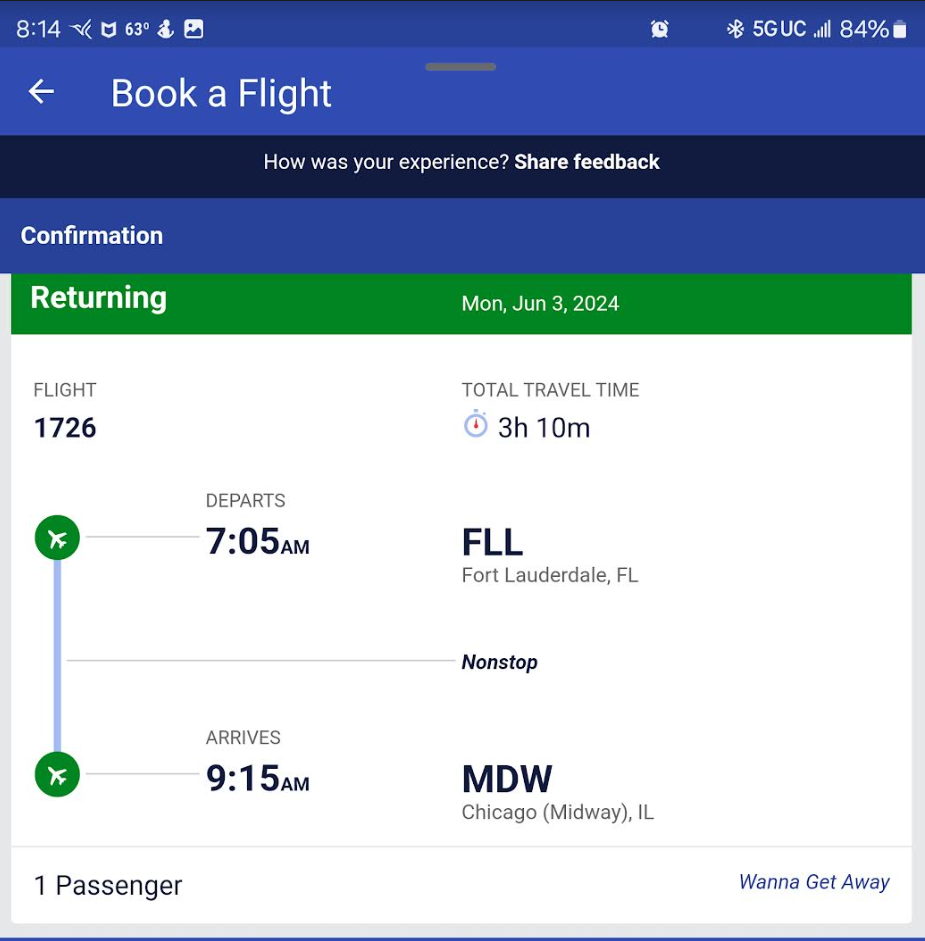Tap the stopwatch icon beside 3h 10m
The width and height of the screenshot is (925, 941).
click(x=475, y=424)
